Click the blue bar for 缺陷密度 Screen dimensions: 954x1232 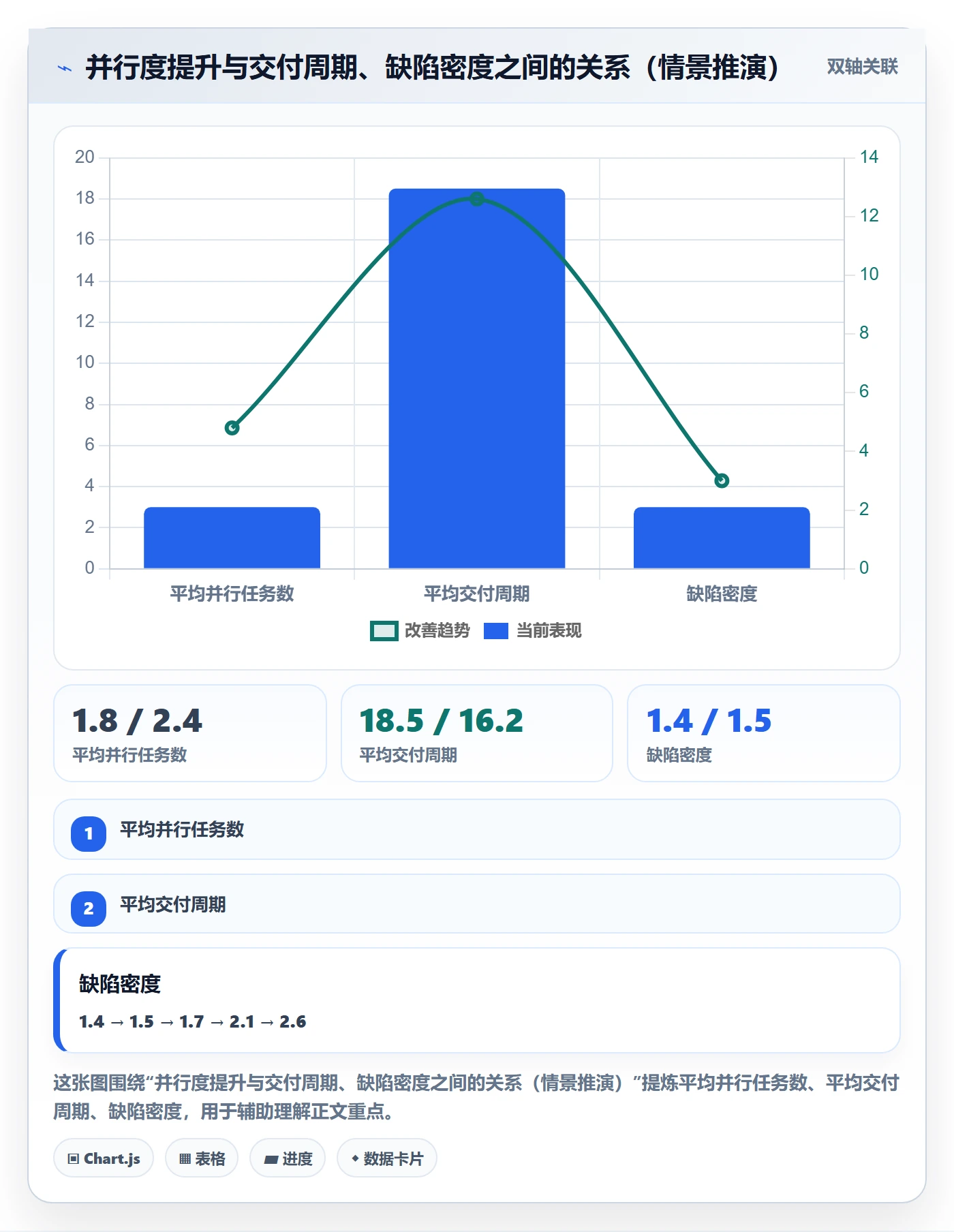(722, 538)
